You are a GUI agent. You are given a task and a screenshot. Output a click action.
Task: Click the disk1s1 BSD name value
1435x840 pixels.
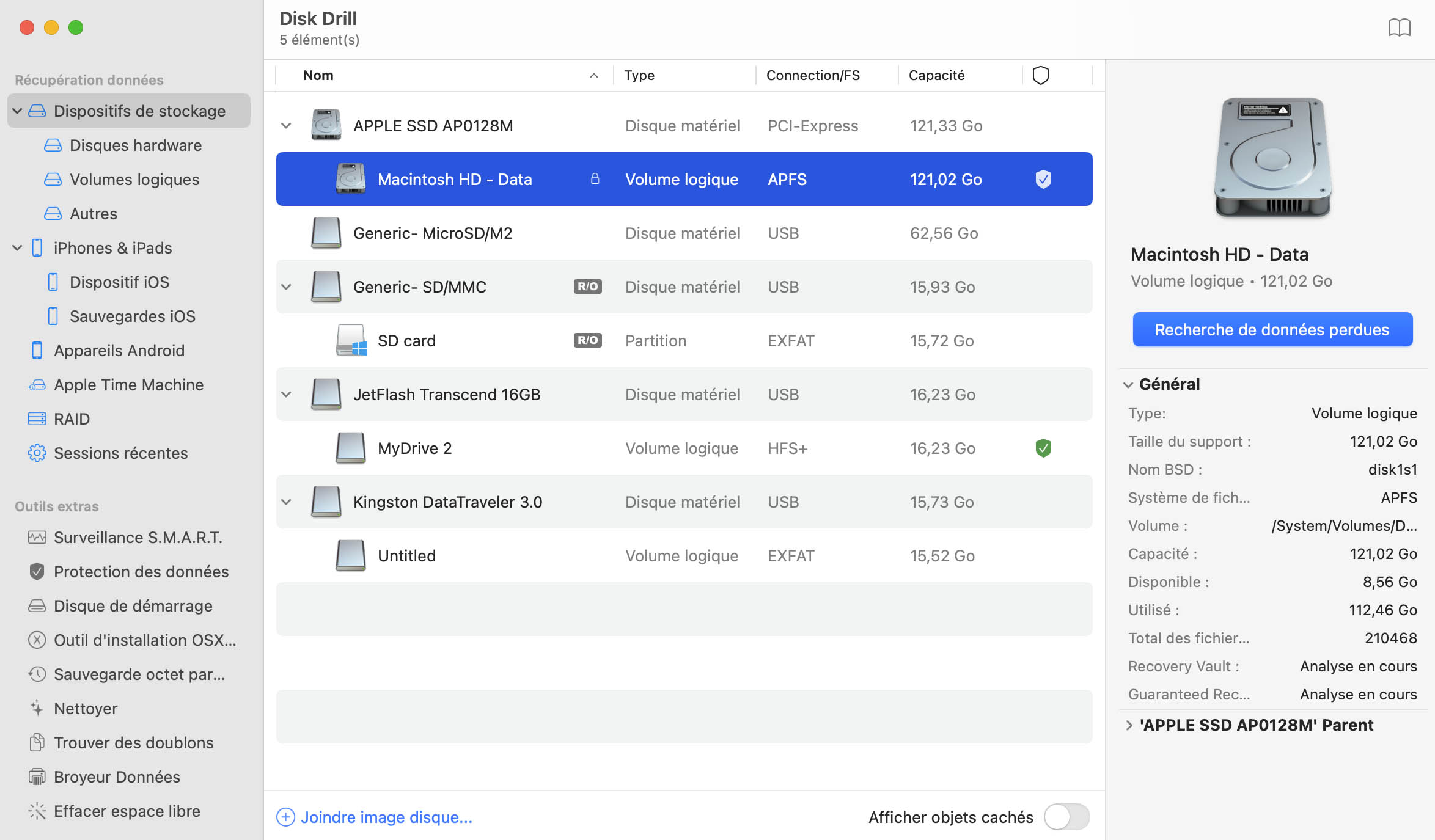(x=1392, y=469)
